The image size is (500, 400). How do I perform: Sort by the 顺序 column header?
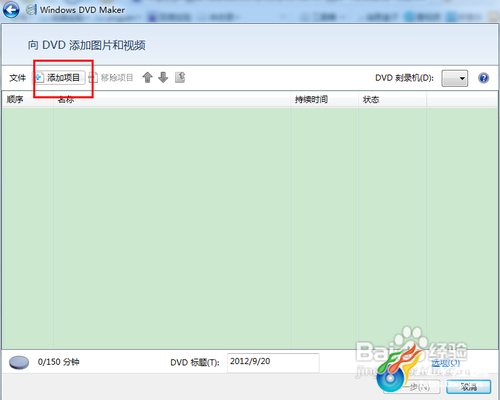tap(28, 99)
